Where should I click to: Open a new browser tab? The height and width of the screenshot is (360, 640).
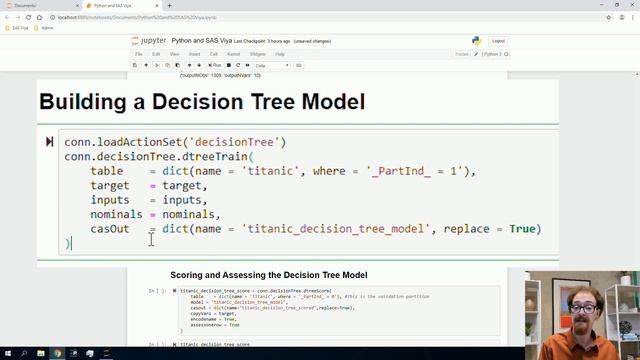(169, 6)
